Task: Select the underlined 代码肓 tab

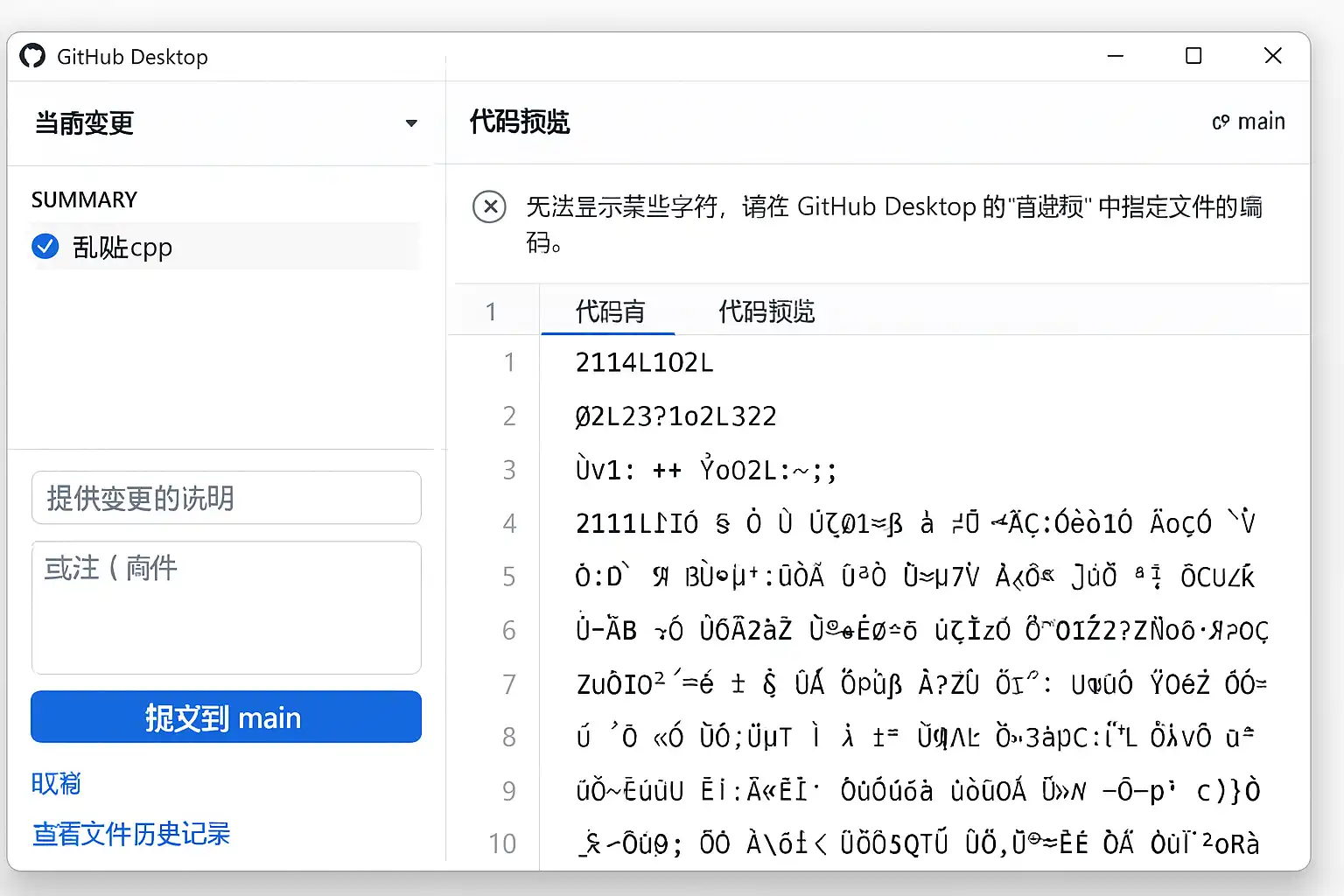Action: [610, 311]
